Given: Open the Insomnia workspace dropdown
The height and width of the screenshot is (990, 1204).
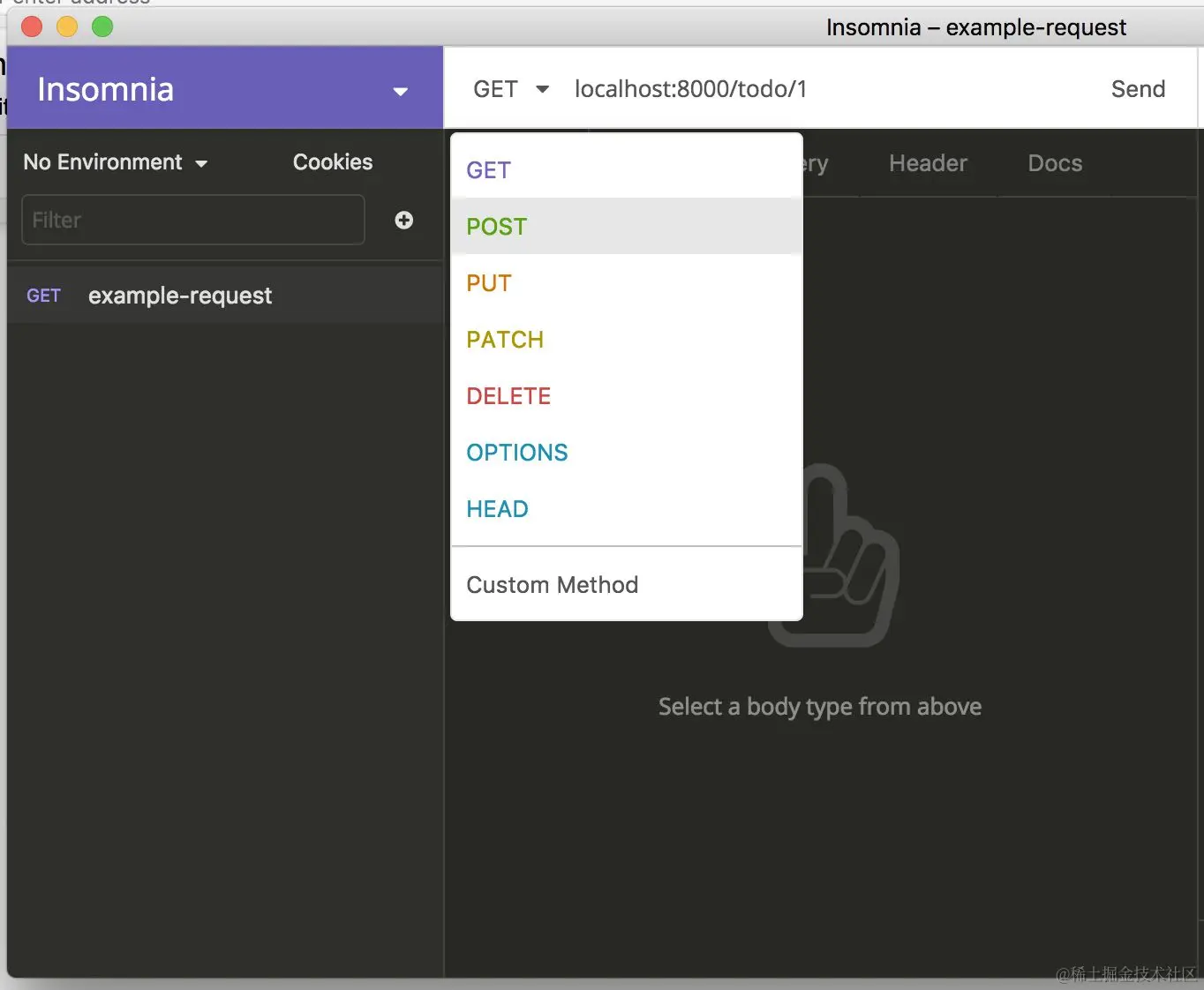Looking at the screenshot, I should pos(224,88).
